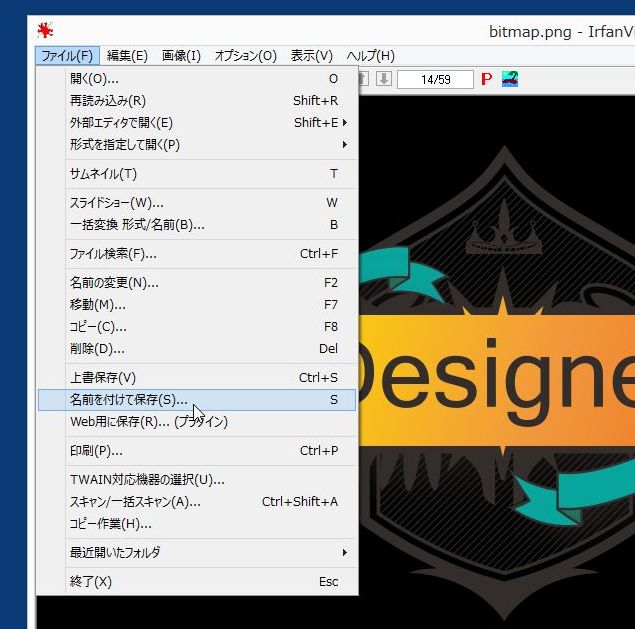
Task: Select ファイル検索(F)... menu entry
Action: [197, 254]
